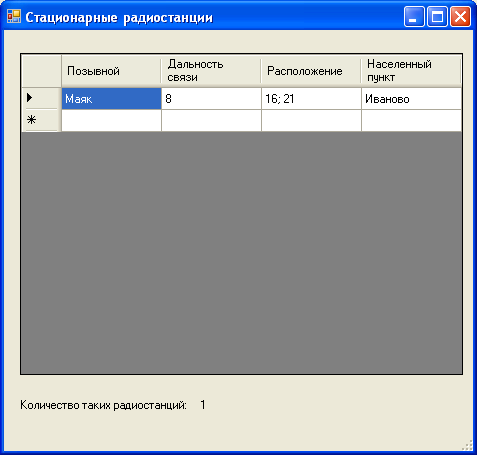Close the Стационарные радиостанции window
The height and width of the screenshot is (455, 477).
pyautogui.click(x=460, y=16)
